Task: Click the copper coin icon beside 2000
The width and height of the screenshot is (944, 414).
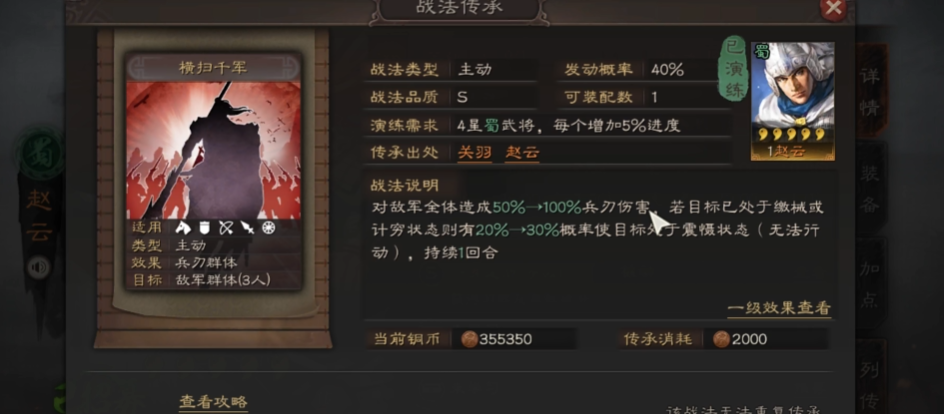Action: click(721, 339)
